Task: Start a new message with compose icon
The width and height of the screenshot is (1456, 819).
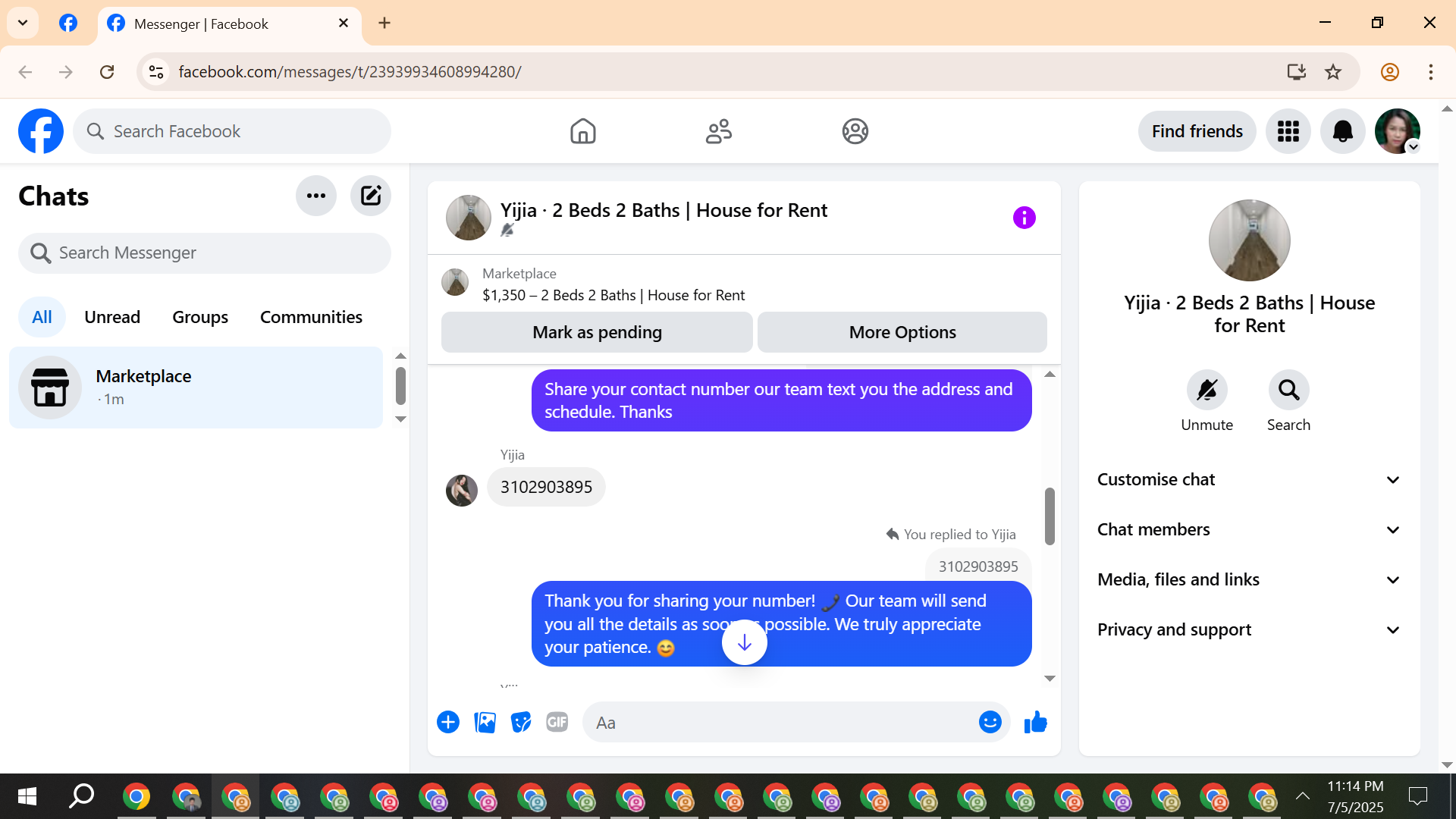Action: click(x=370, y=196)
